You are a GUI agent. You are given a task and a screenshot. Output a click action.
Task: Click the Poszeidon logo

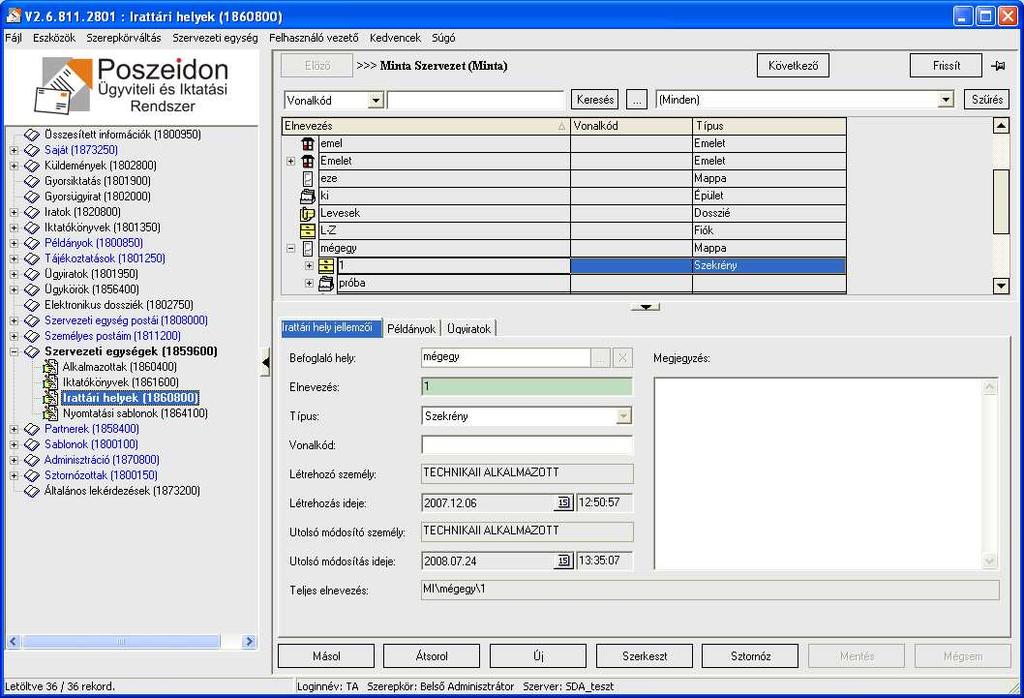tap(131, 86)
